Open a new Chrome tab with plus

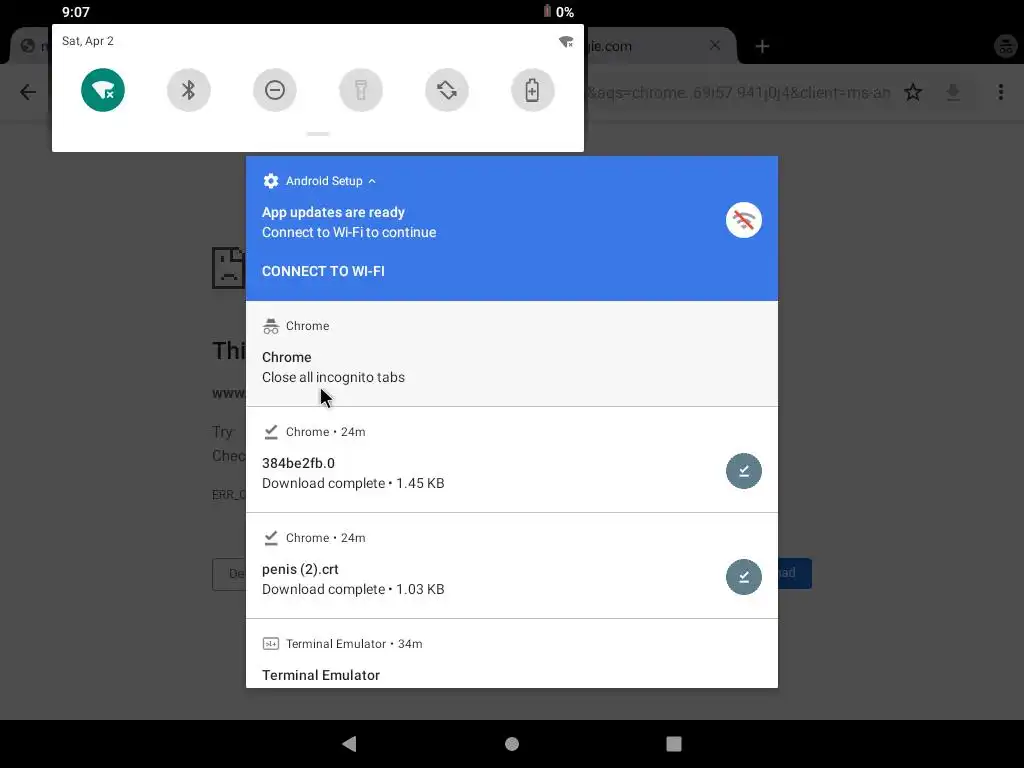click(762, 46)
